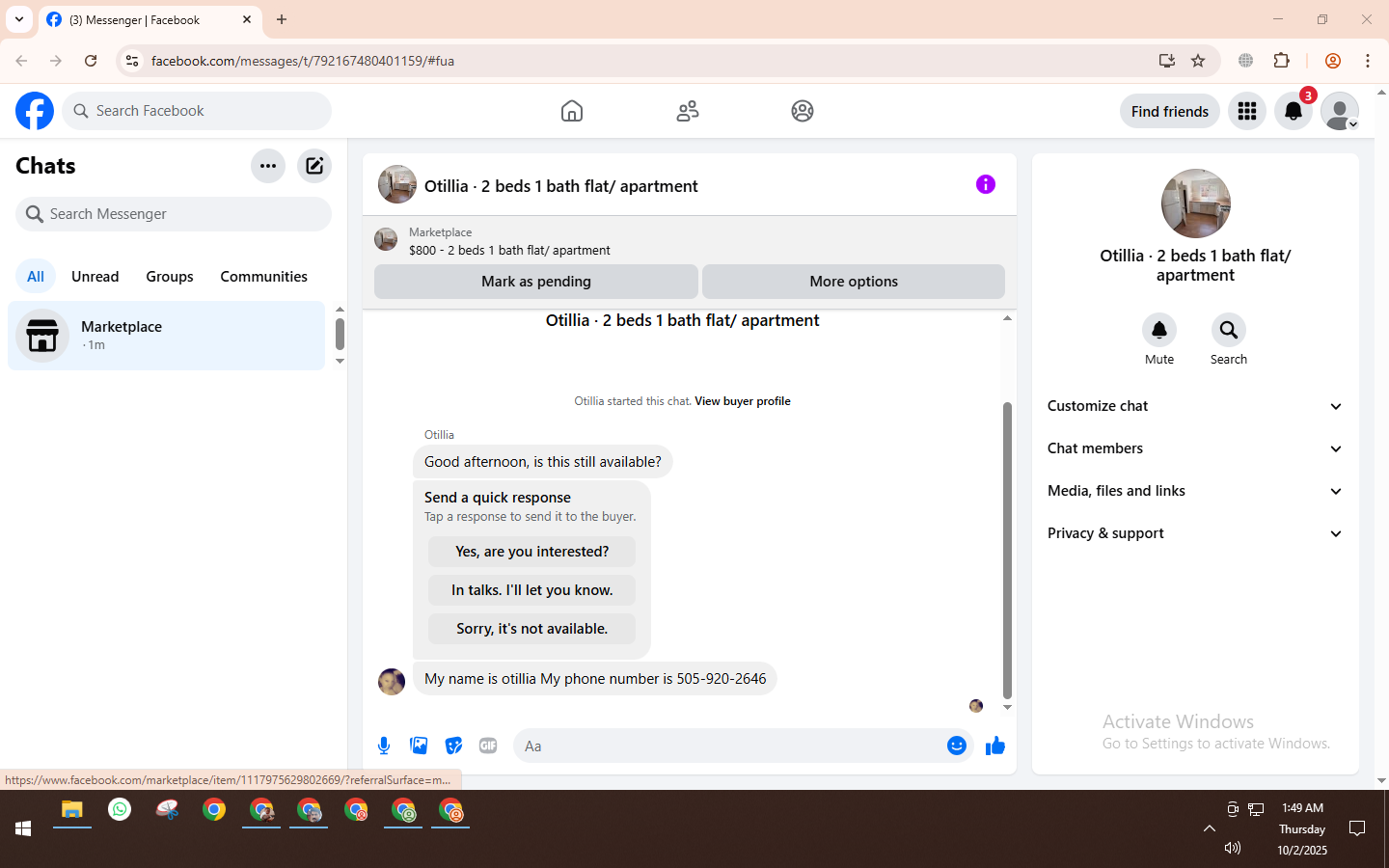Click Find friends button
The image size is (1389, 868).
coord(1170,112)
